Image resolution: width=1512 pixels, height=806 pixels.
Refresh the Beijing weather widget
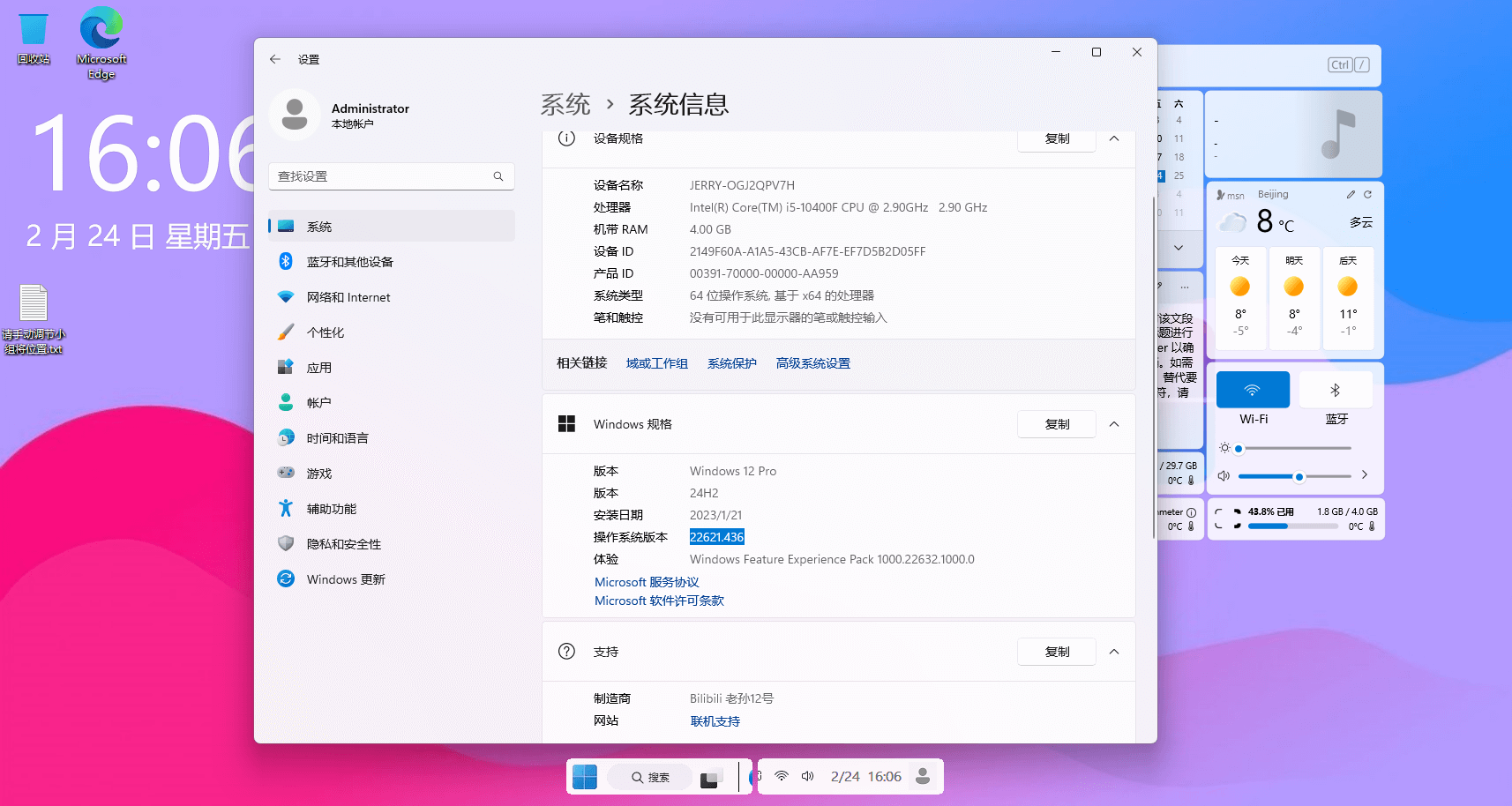[1367, 194]
